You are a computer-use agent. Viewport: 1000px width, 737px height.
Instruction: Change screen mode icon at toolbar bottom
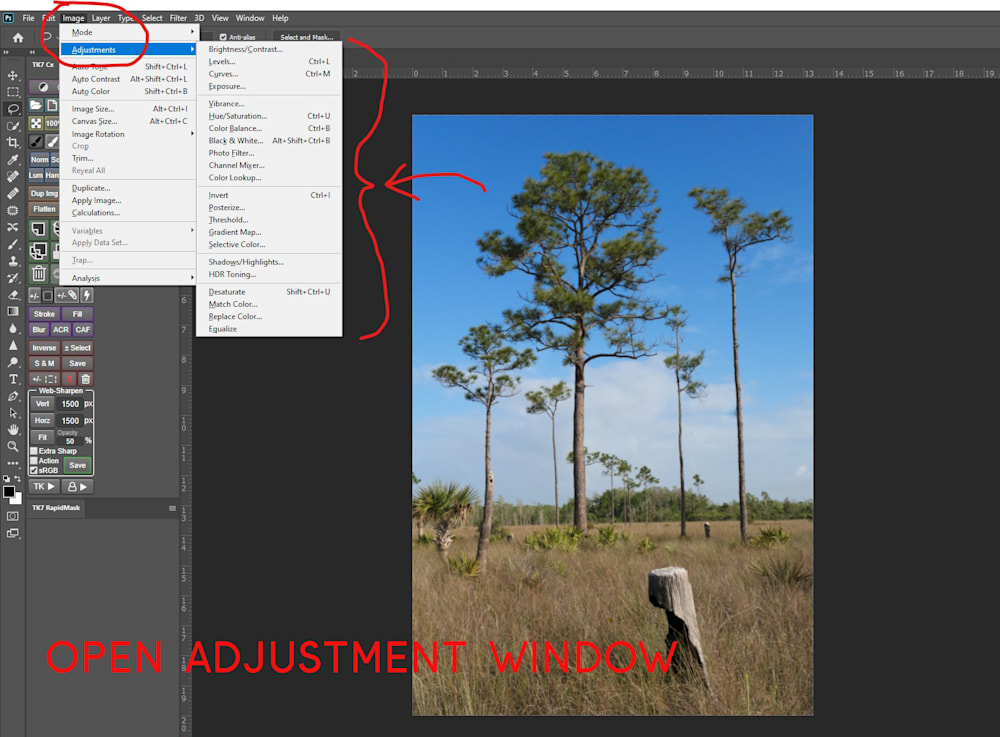click(13, 533)
